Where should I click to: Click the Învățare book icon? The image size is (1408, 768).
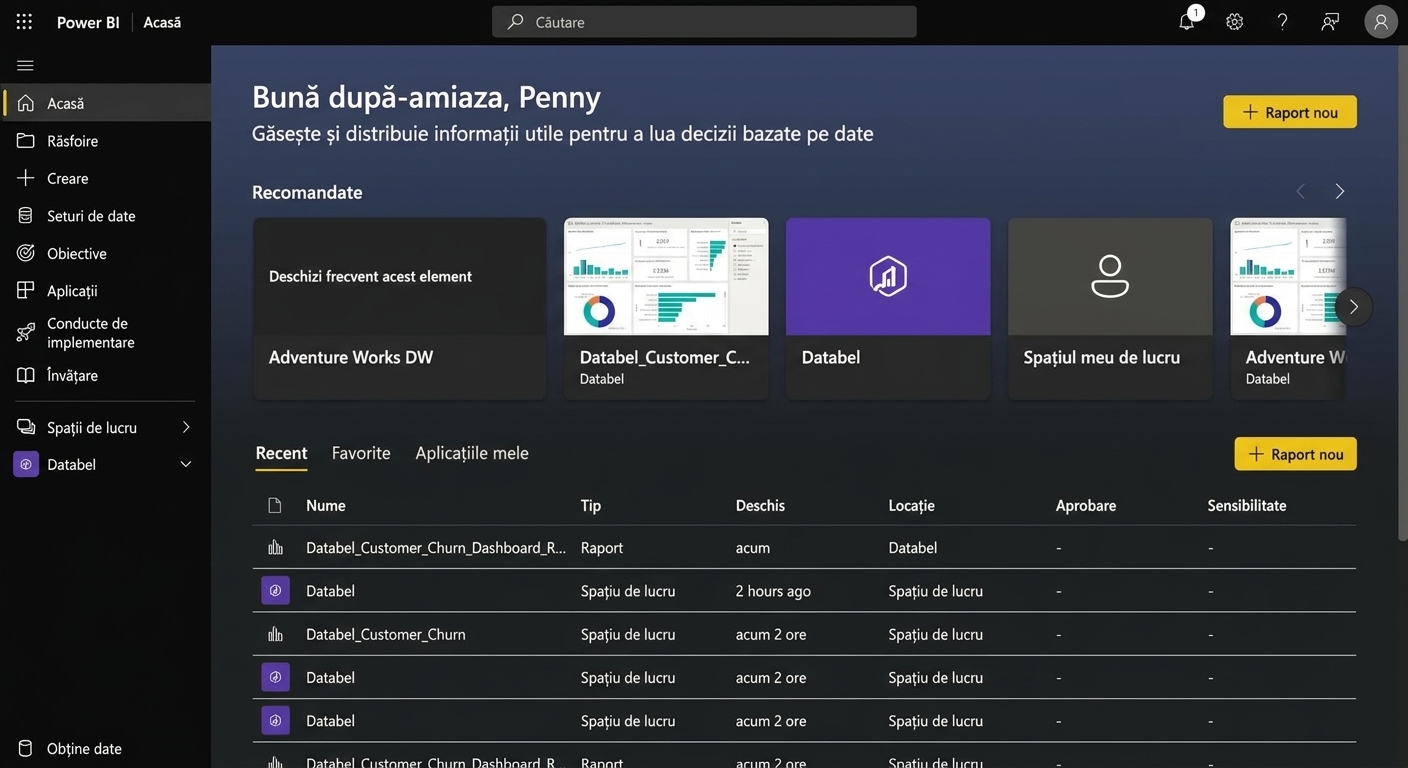26,375
